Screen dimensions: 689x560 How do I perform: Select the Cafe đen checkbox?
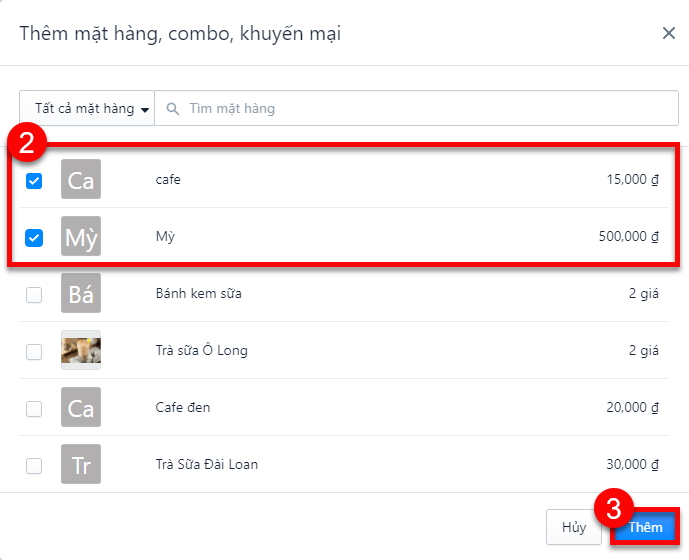click(x=34, y=409)
